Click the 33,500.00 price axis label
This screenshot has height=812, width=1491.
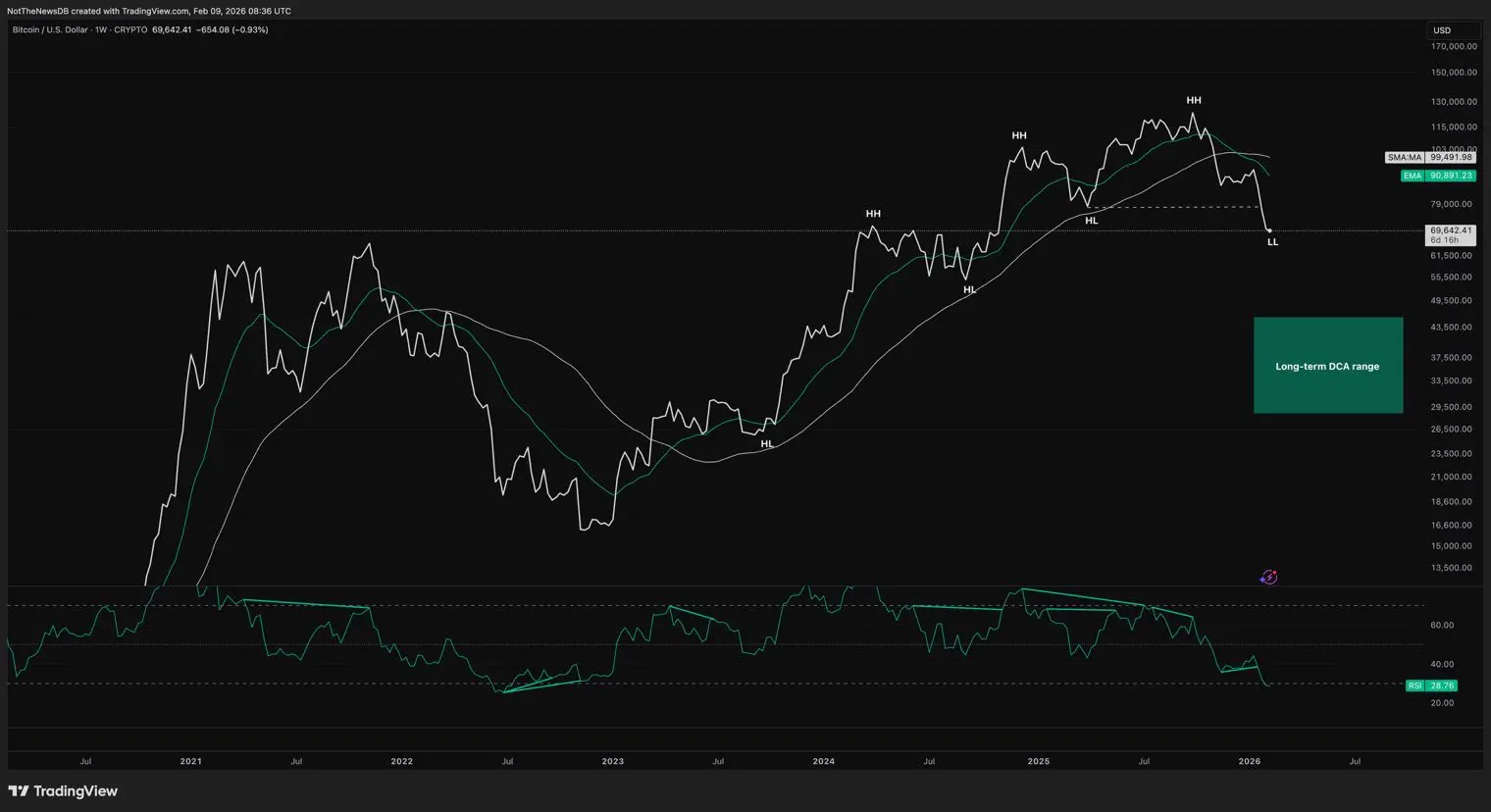1452,381
